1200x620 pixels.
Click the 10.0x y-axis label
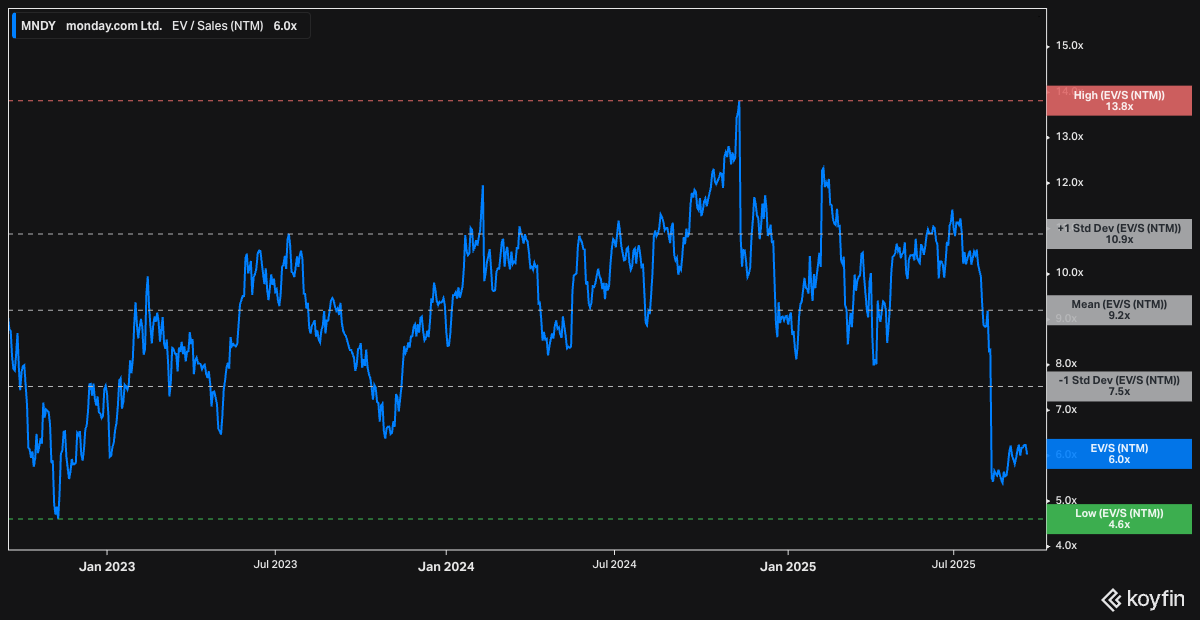(x=1070, y=273)
